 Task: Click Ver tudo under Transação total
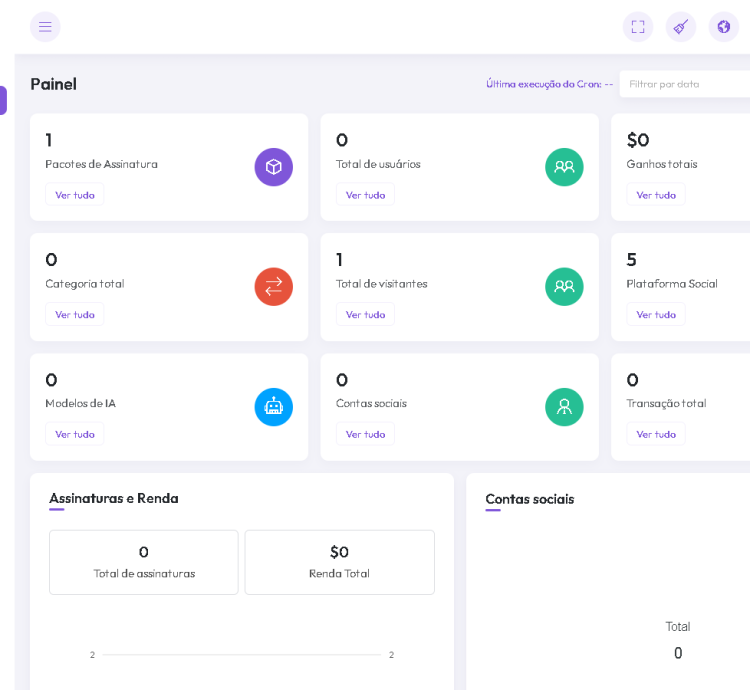(x=656, y=434)
